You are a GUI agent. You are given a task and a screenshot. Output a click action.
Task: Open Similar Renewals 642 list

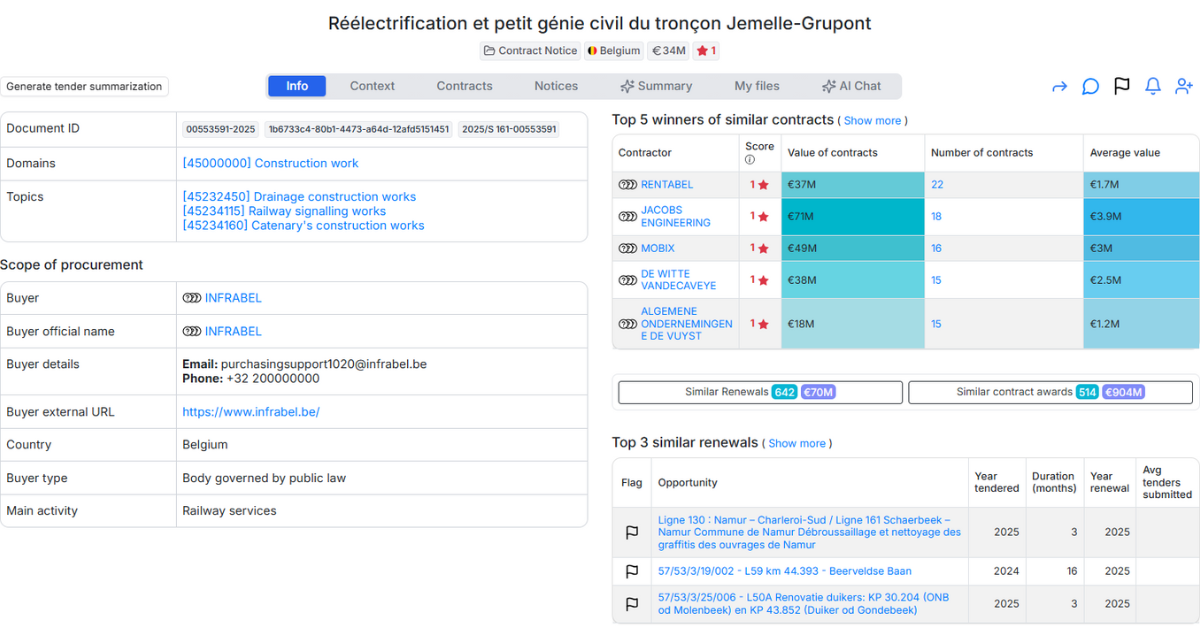[760, 392]
